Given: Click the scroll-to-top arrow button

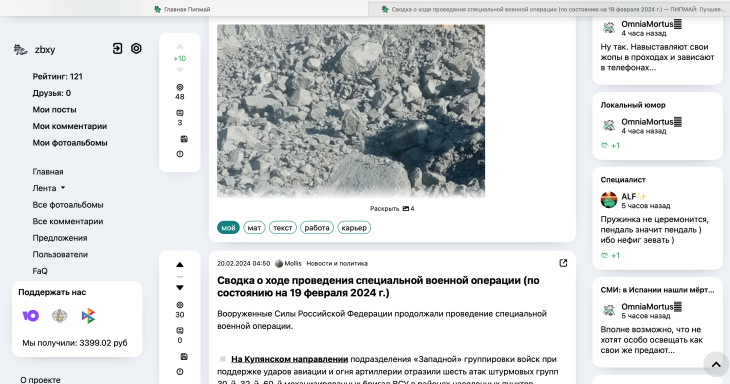Looking at the screenshot, I should pyautogui.click(x=716, y=364).
